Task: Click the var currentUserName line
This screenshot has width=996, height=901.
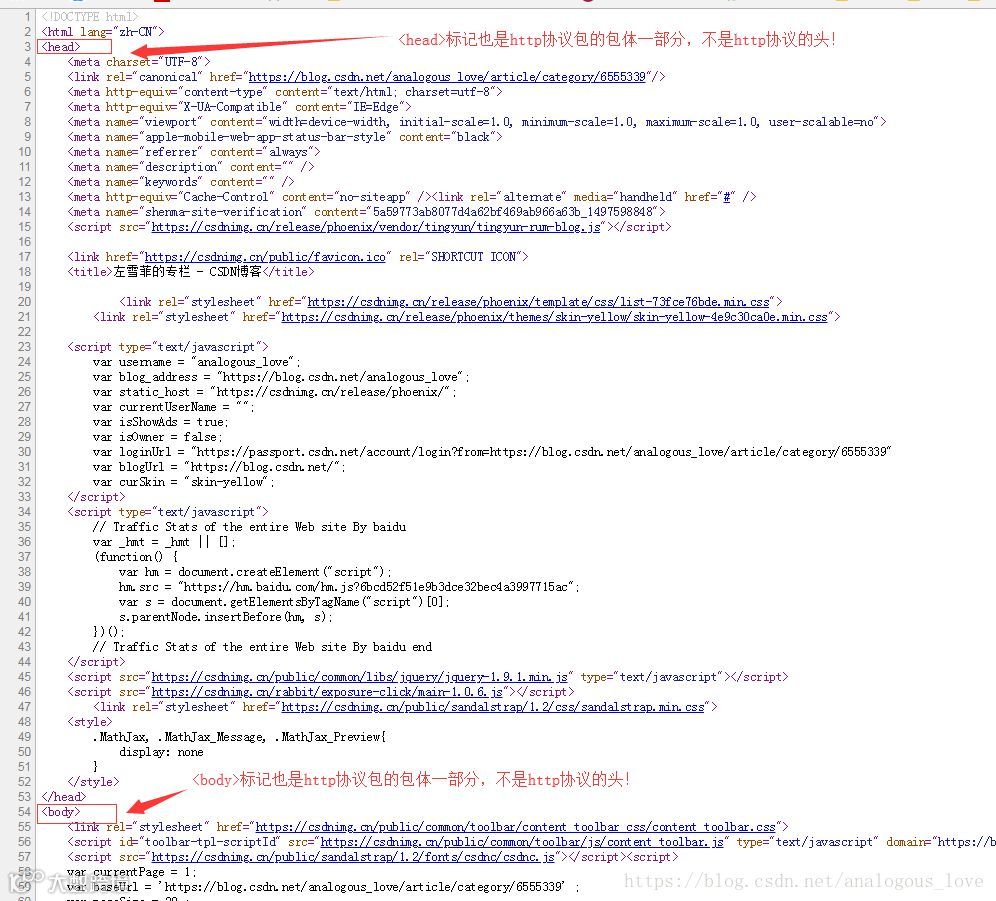Action: click(x=174, y=407)
